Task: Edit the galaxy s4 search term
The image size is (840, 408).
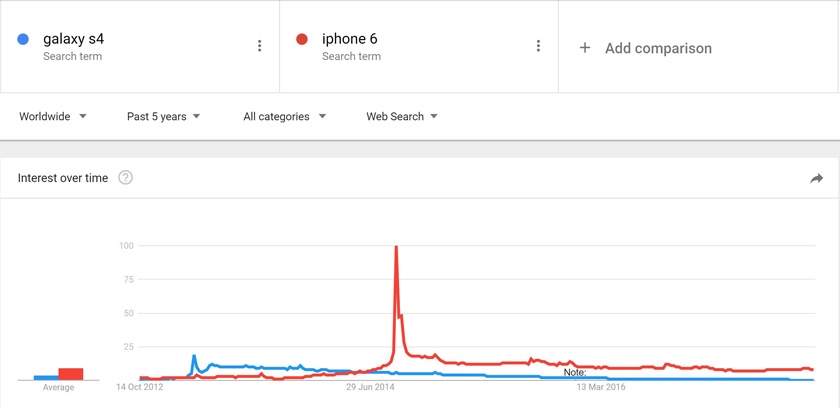Action: pyautogui.click(x=73, y=40)
